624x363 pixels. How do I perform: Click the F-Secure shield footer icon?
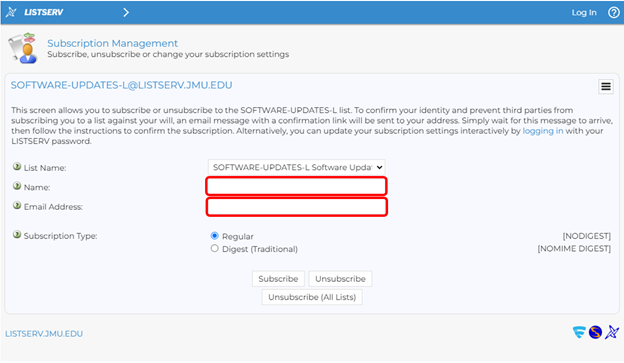pos(579,332)
